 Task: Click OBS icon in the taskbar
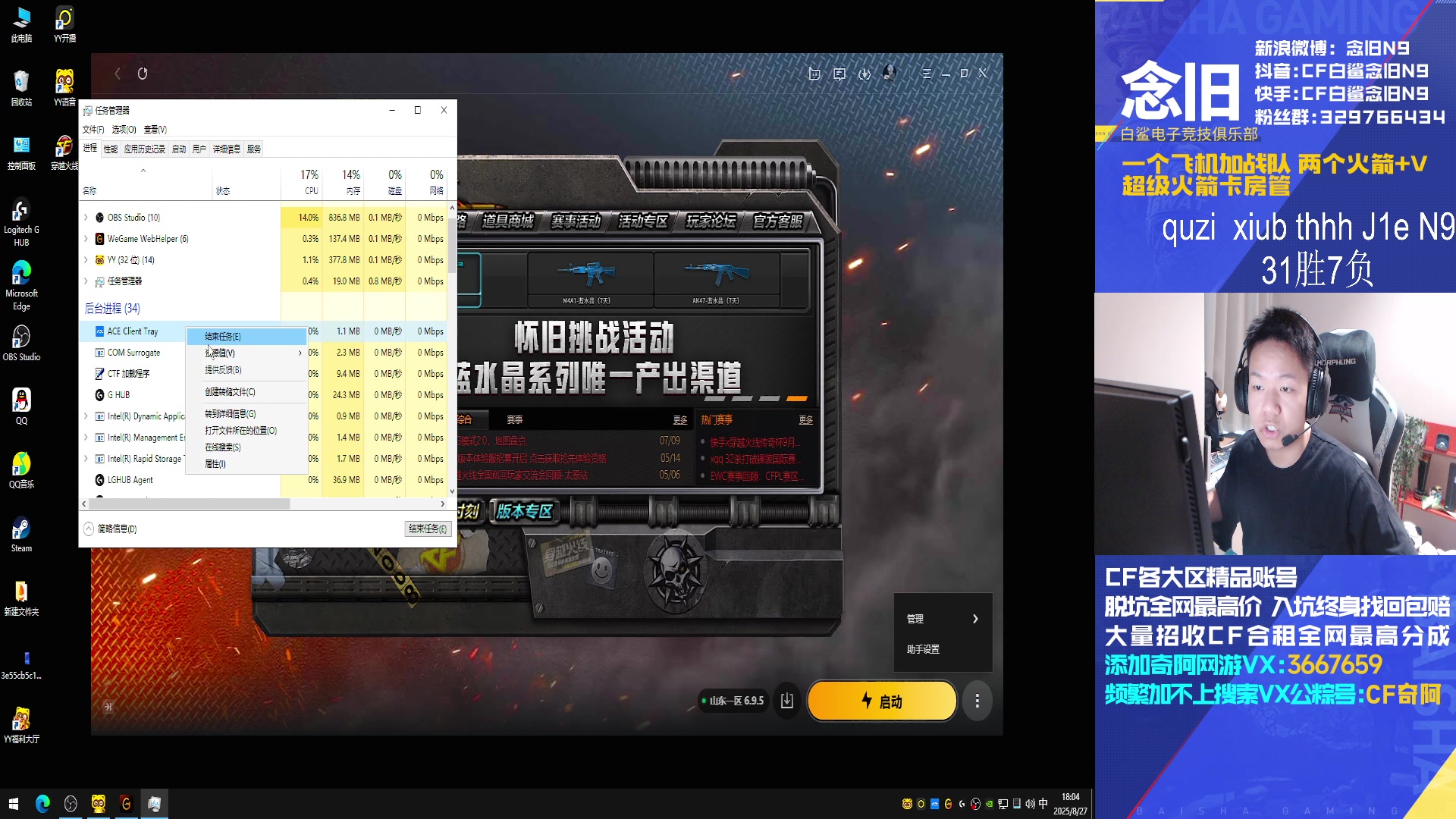[71, 804]
